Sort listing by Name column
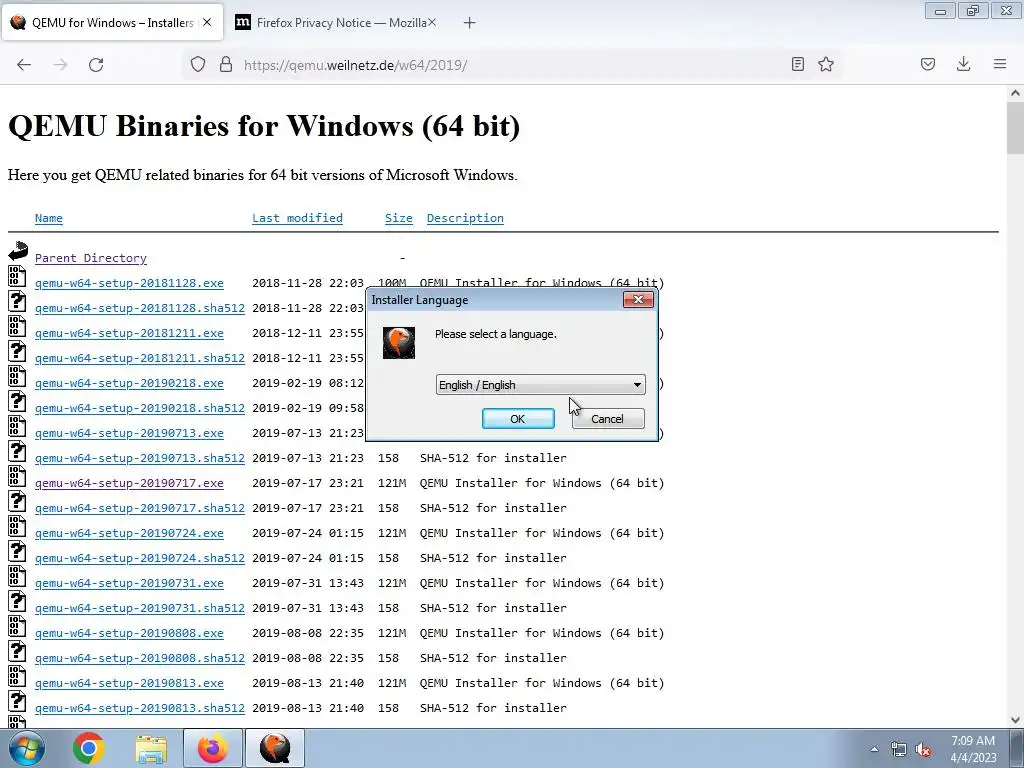The image size is (1024, 768). click(x=49, y=218)
